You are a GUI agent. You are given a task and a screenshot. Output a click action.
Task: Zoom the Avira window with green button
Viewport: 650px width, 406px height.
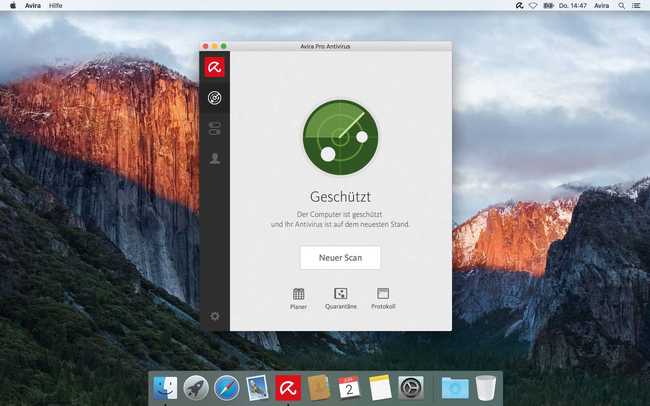tap(224, 46)
